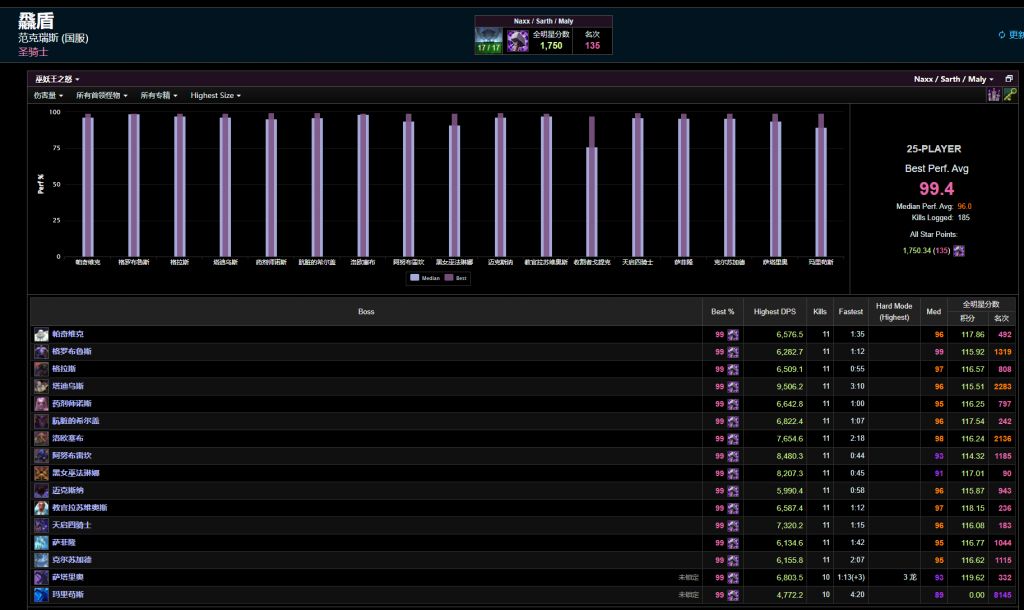1024x610 pixels.
Task: Expand the Highest Size dropdown
Action: (x=215, y=96)
